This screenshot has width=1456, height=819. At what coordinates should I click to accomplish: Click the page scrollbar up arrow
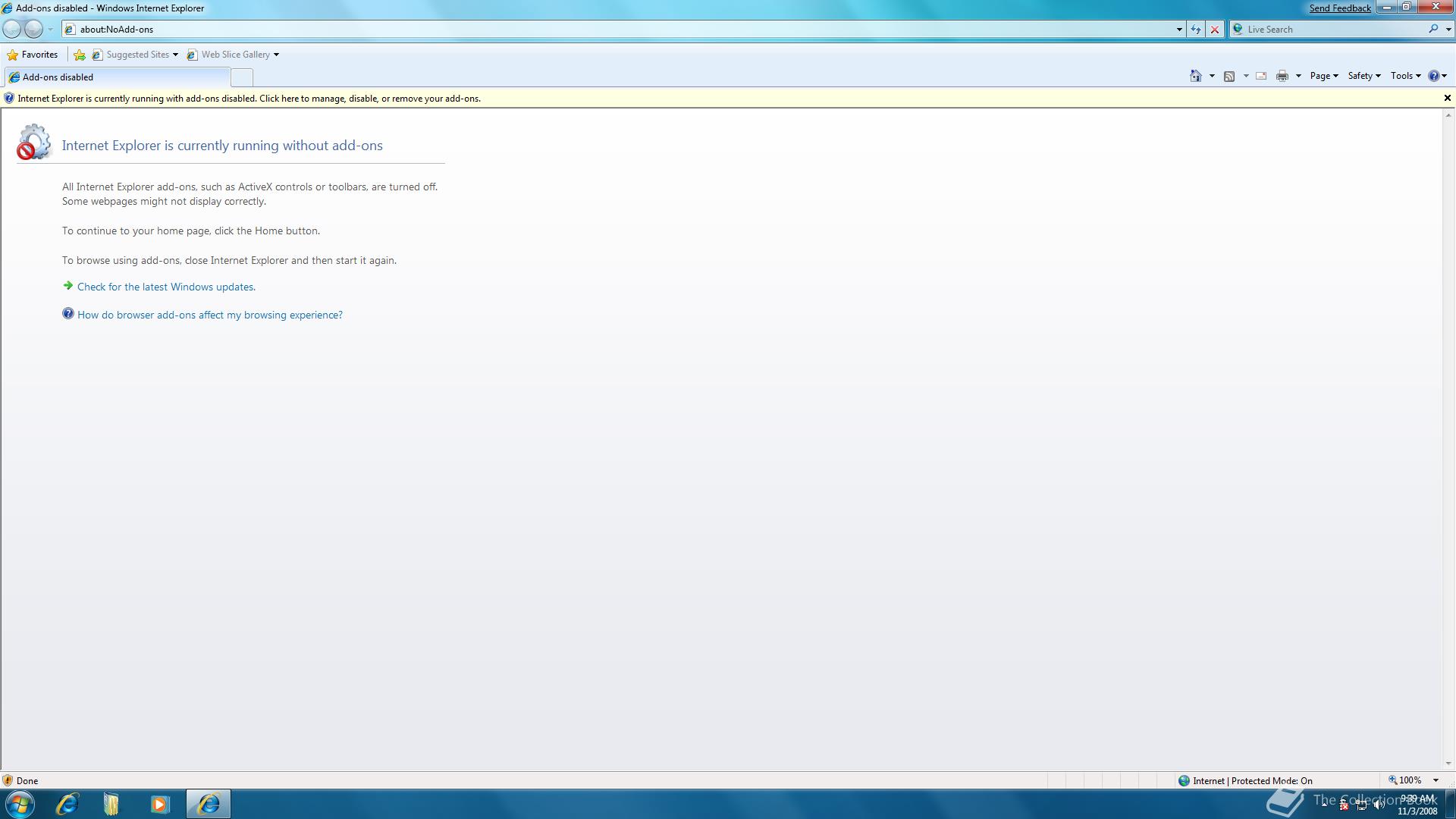point(1448,115)
